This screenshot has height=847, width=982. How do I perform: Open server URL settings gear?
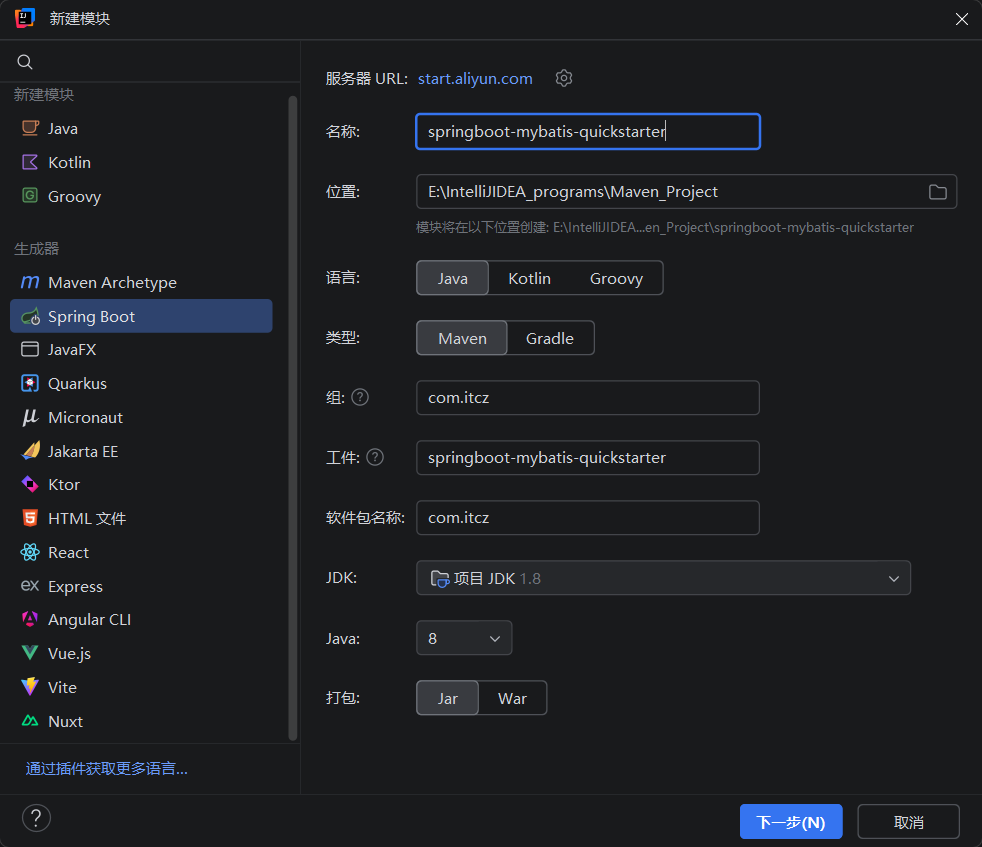pyautogui.click(x=564, y=78)
